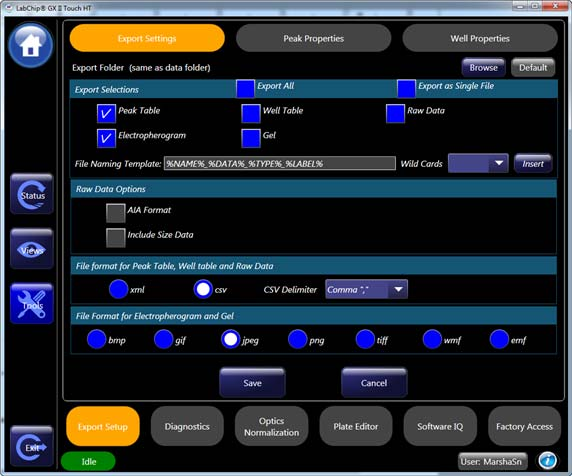
Task: Go to the Home screen icon
Action: 31,45
